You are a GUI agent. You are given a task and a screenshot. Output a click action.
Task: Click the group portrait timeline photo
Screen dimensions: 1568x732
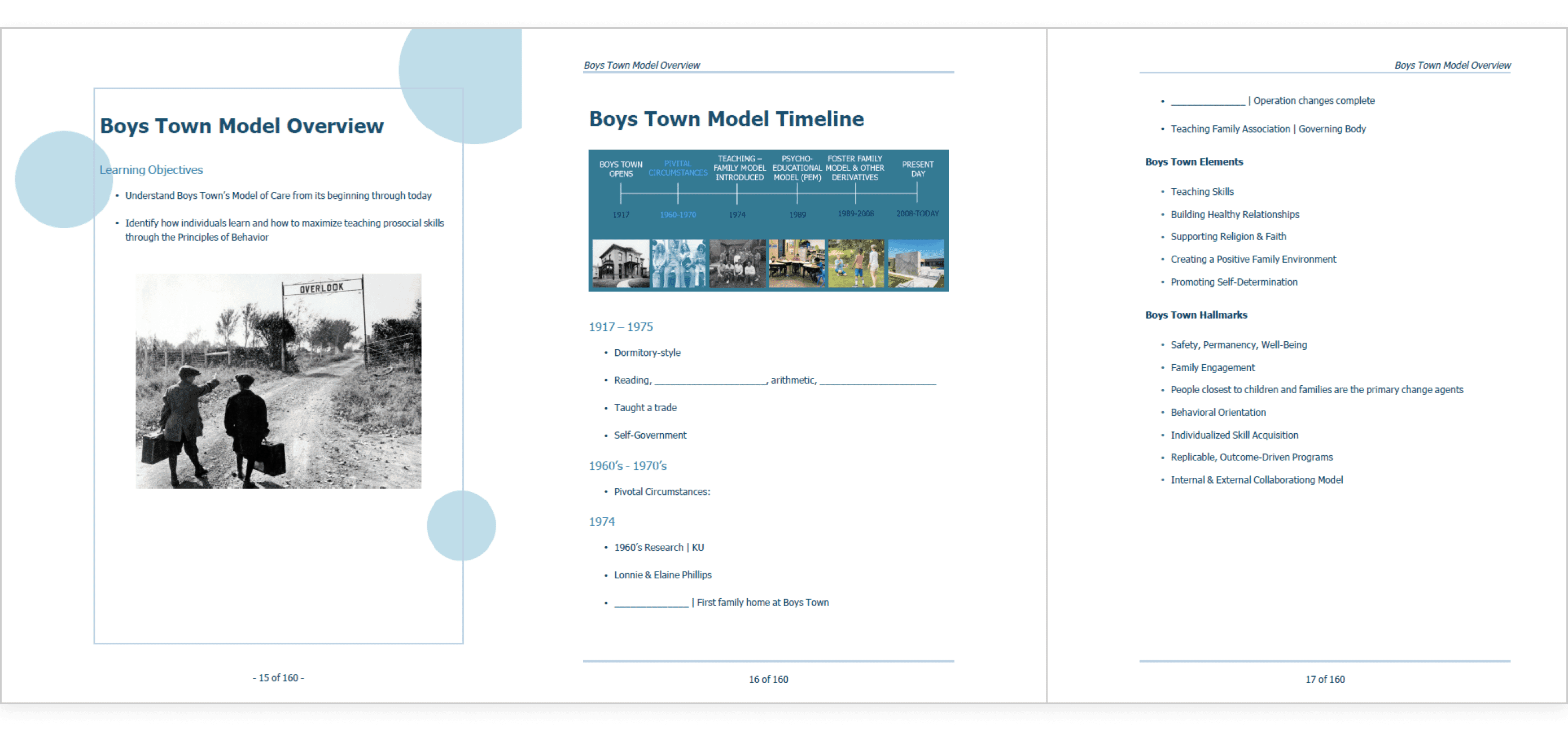point(737,263)
